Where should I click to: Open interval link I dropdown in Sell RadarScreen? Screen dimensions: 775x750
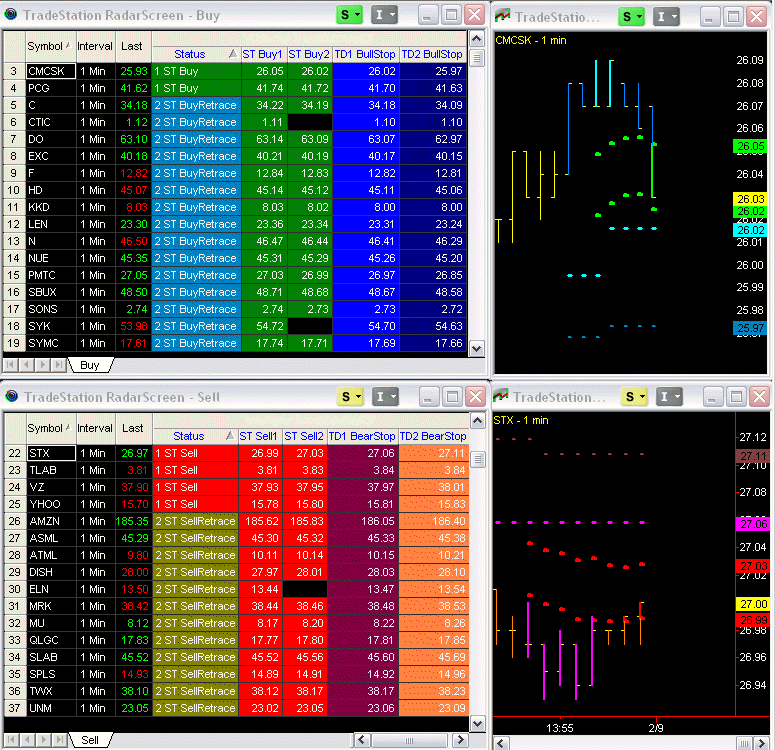(x=385, y=397)
